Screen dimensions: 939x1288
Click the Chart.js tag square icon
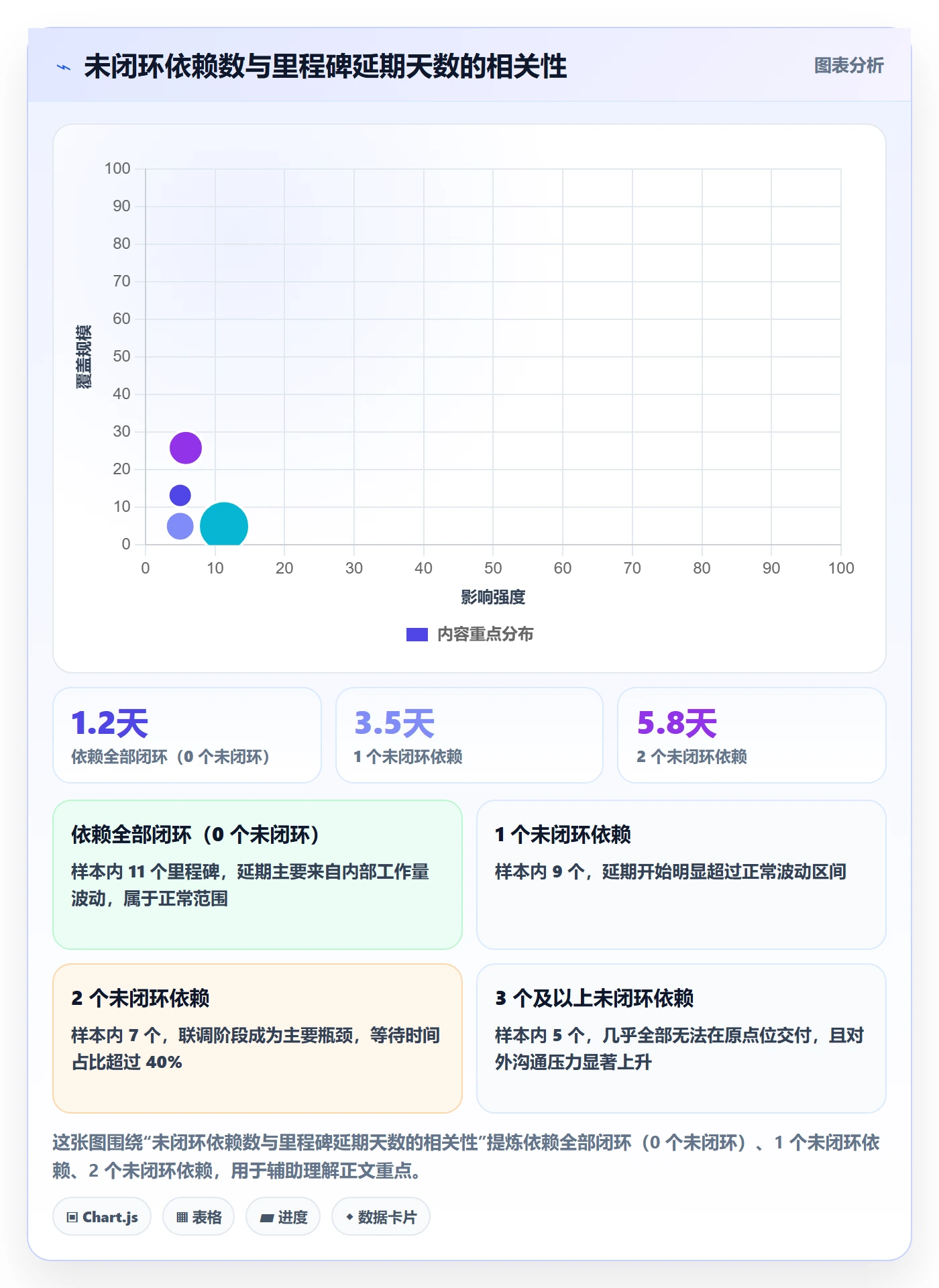(x=72, y=1218)
